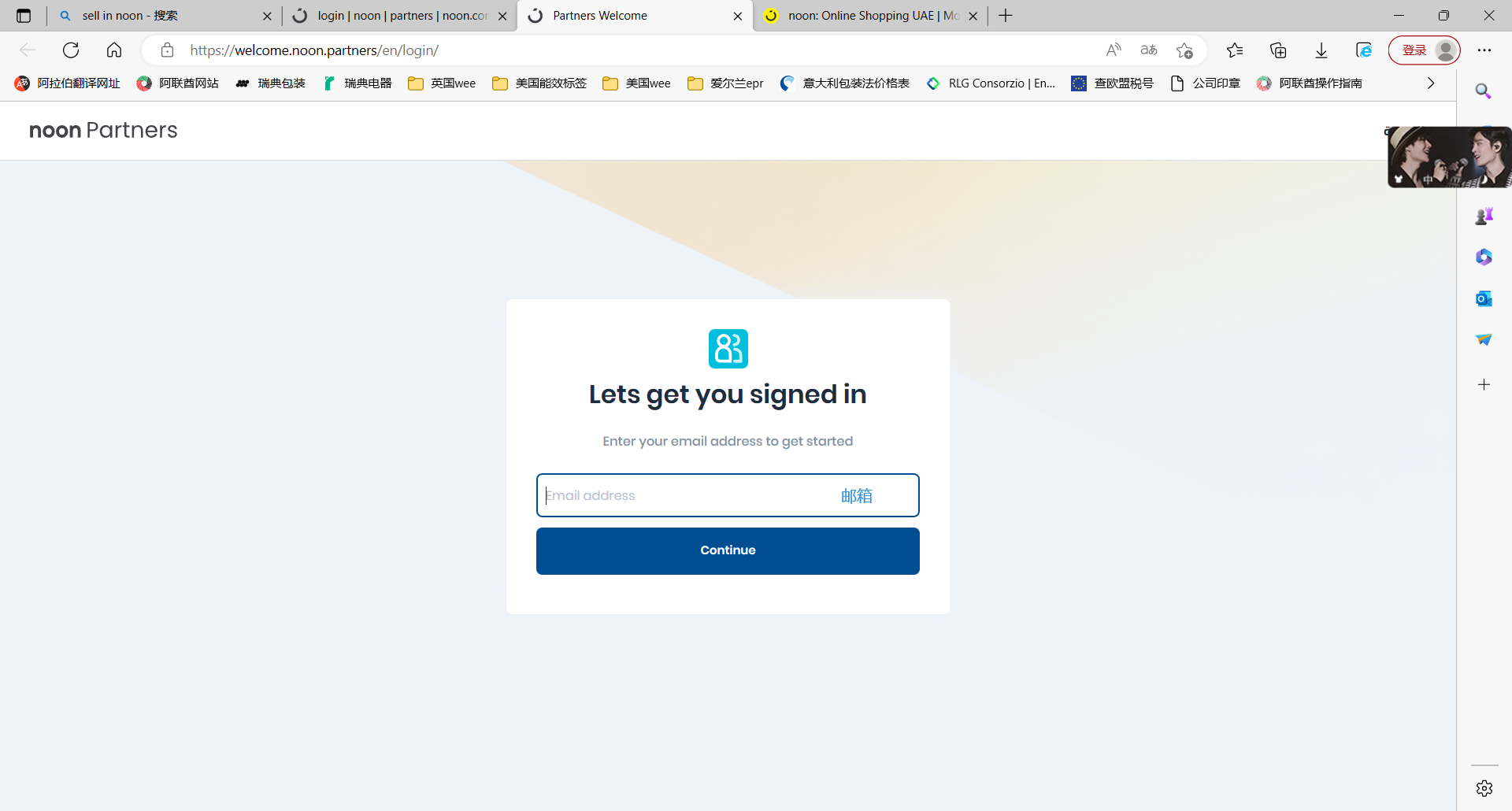1512x811 pixels.
Task: Open sidebar search icon
Action: click(x=1484, y=91)
